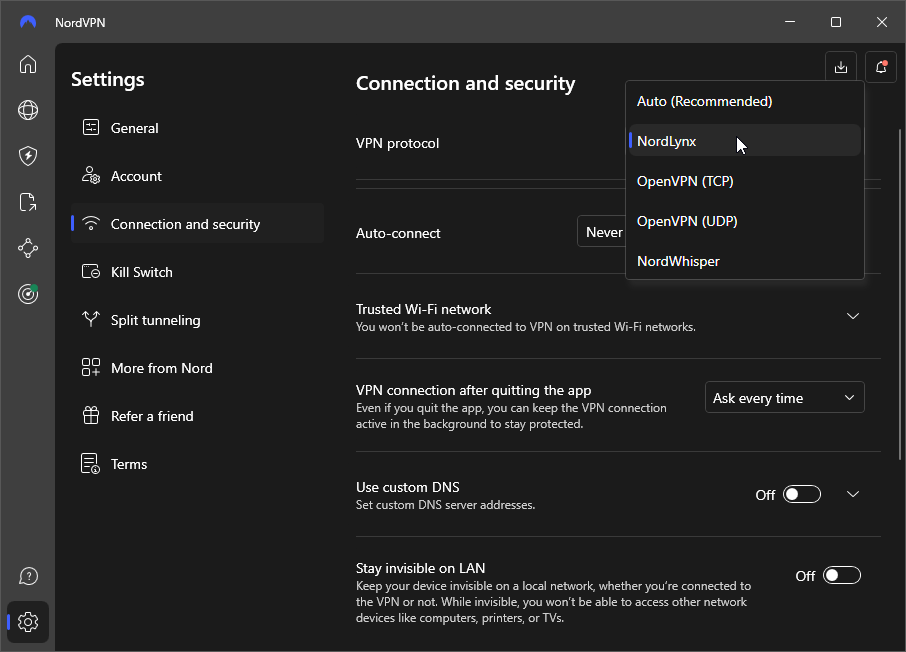Click the settings gear icon in sidebar
This screenshot has height=652, width=906.
click(x=28, y=622)
